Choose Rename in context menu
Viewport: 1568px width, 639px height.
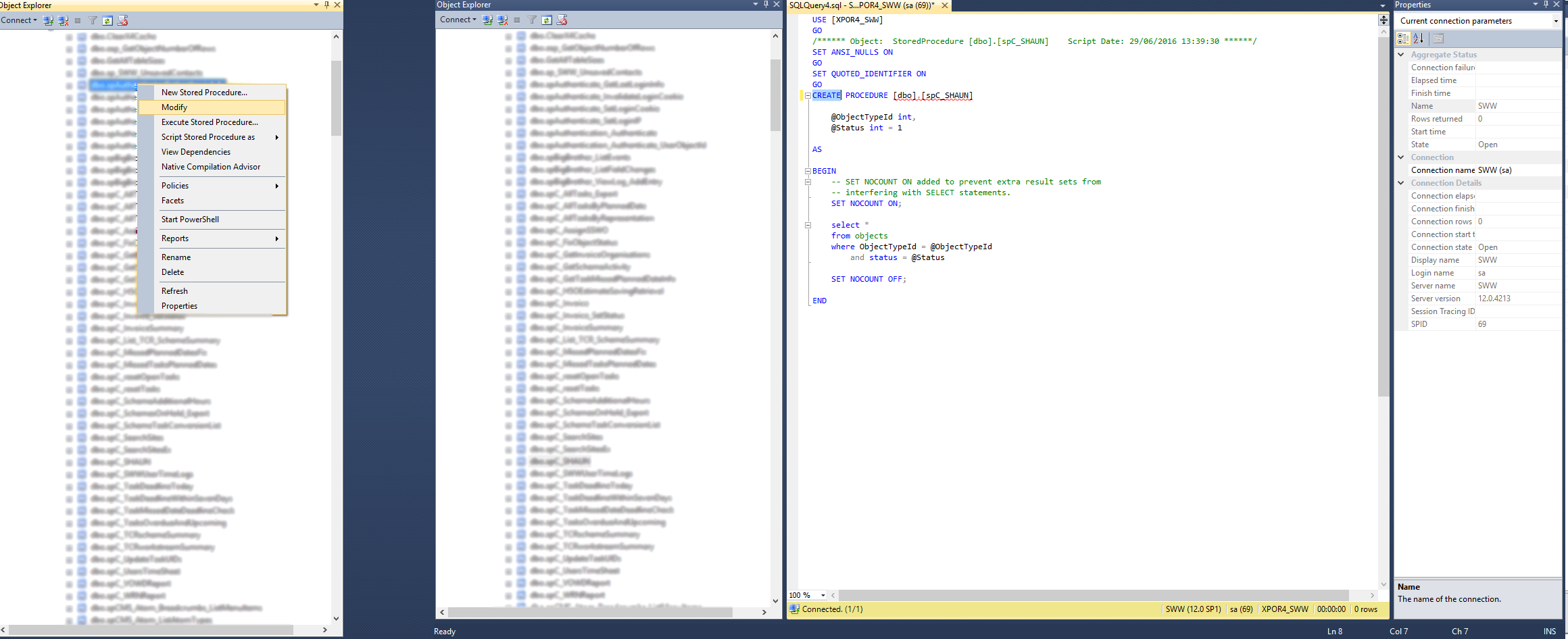(x=212, y=257)
